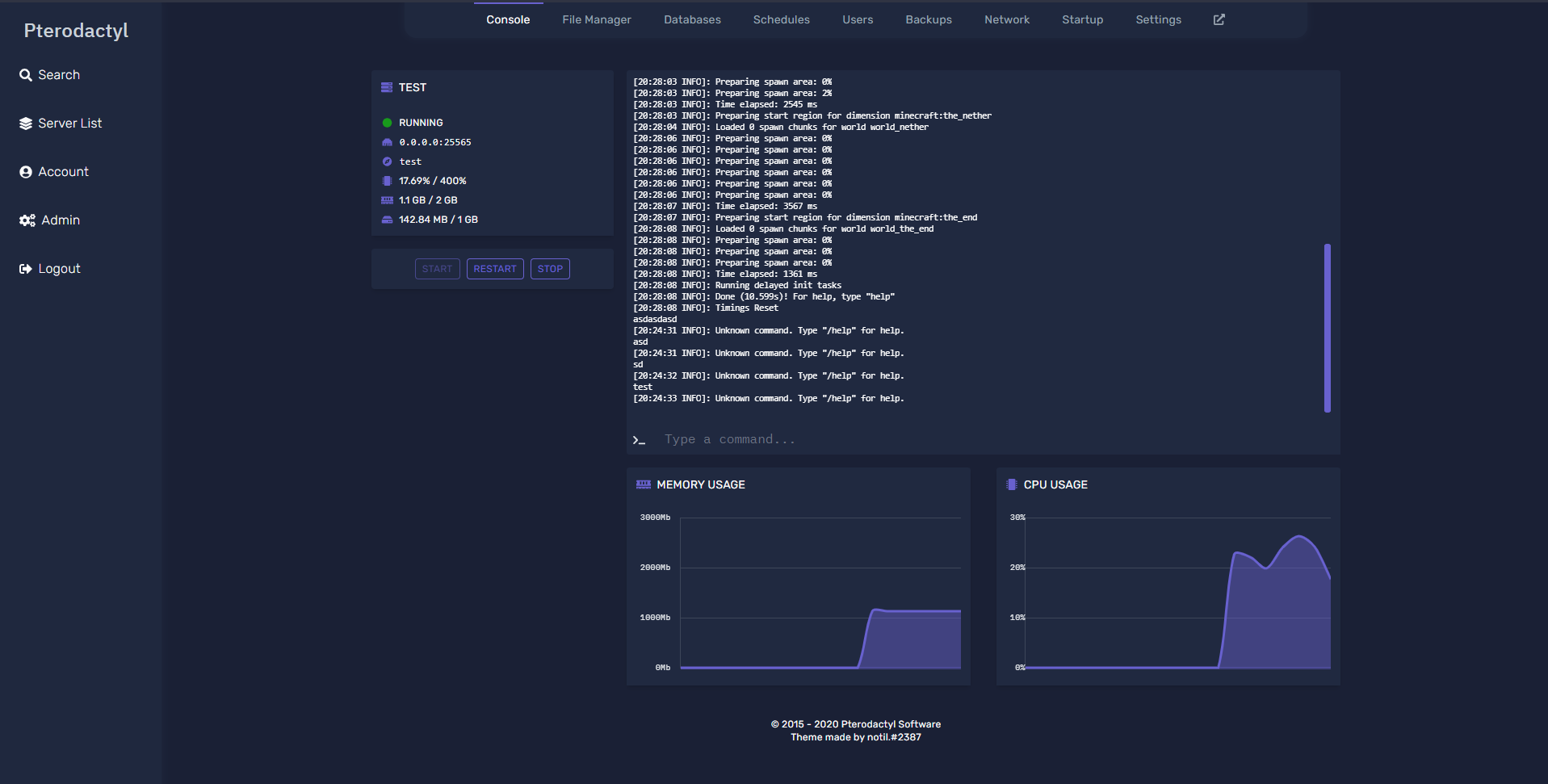Click the Account user icon
This screenshot has height=784, width=1548.
[26, 172]
